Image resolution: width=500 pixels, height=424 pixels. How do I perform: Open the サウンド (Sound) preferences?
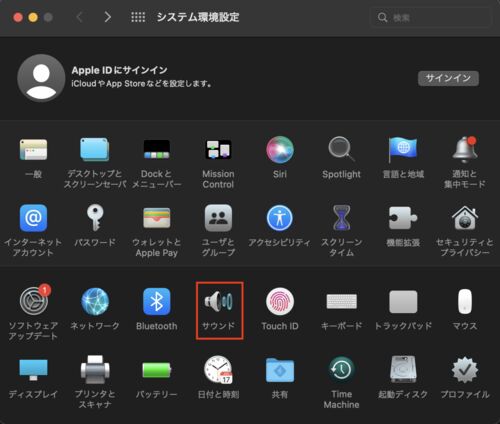tap(219, 310)
